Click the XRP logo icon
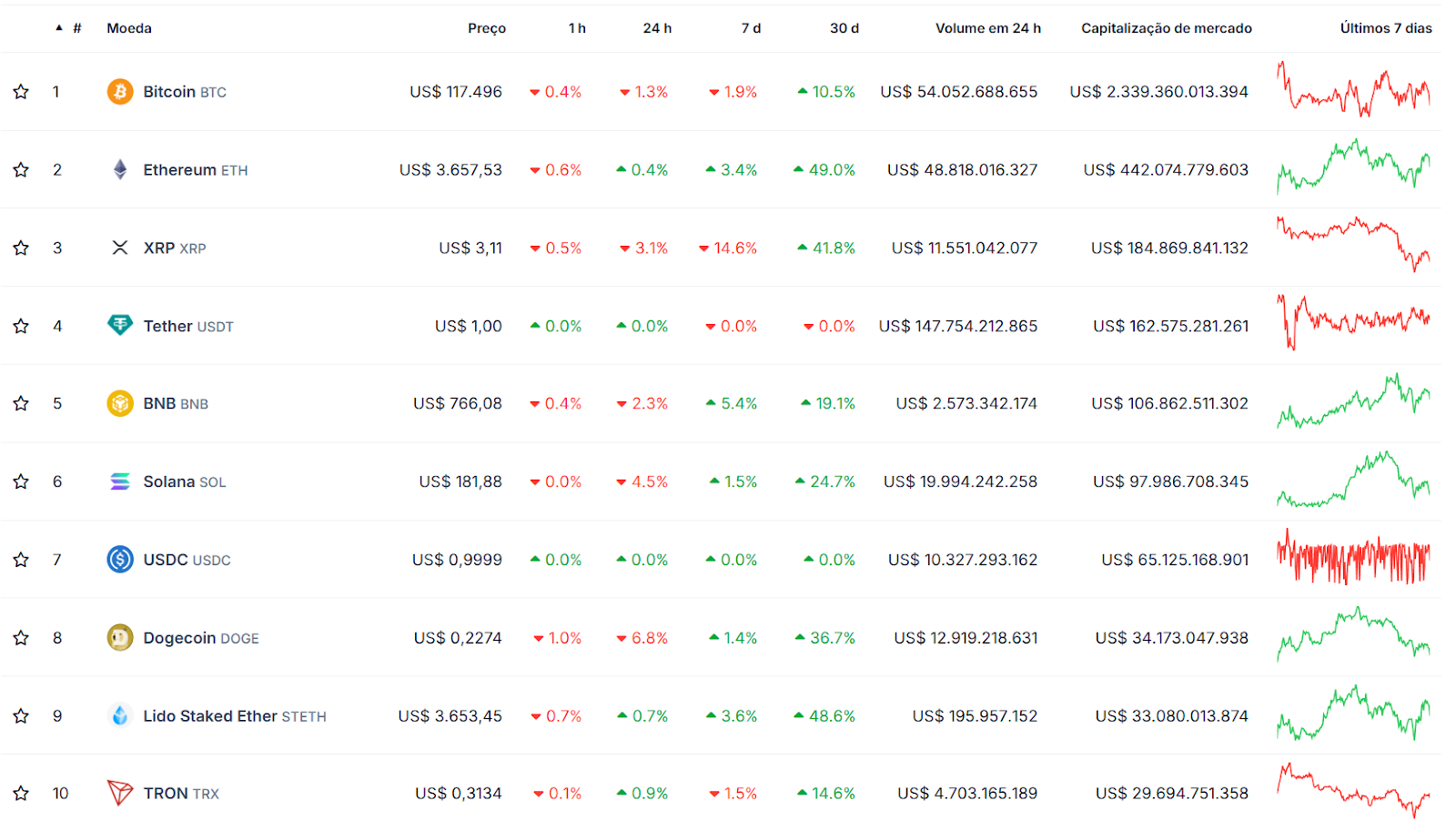The width and height of the screenshot is (1456, 831). click(x=120, y=248)
